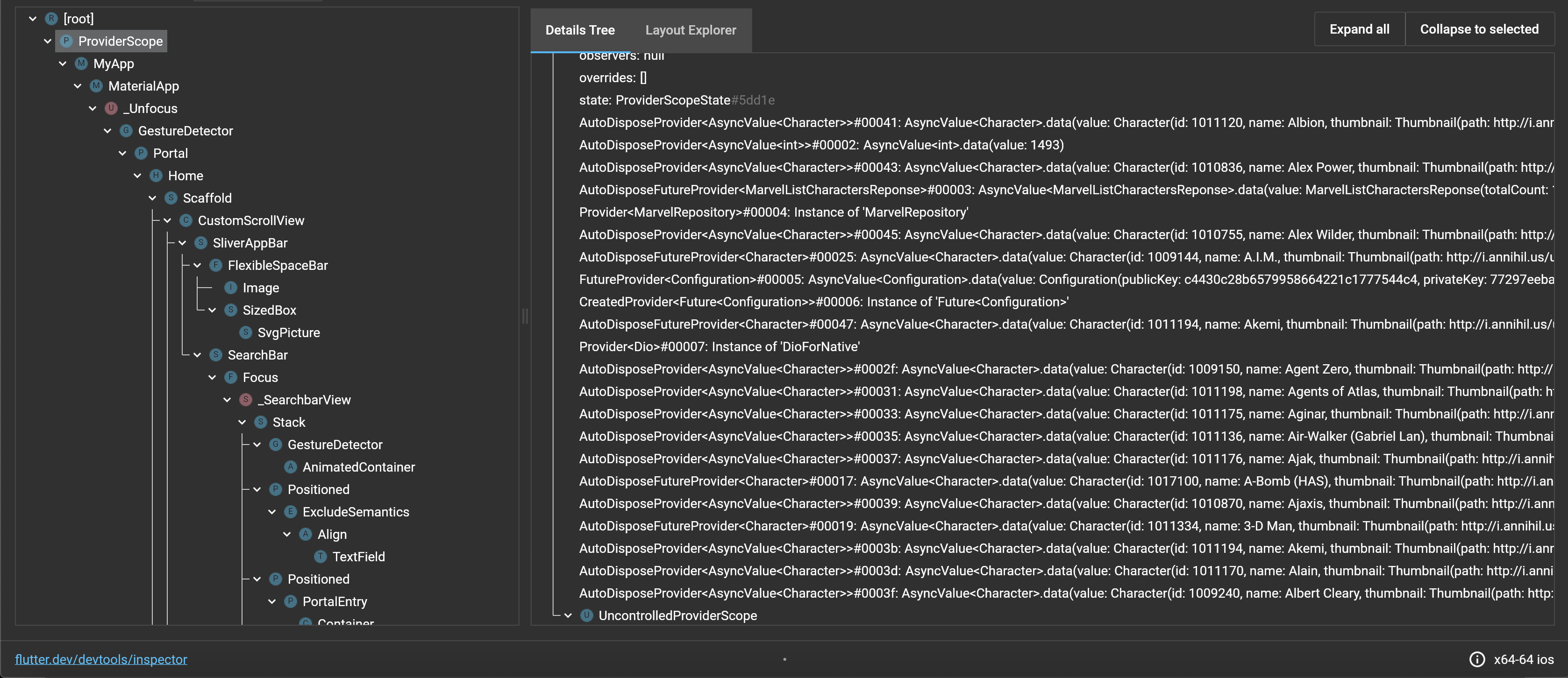
Task: Collapse the ProviderScope node
Action: (x=48, y=42)
